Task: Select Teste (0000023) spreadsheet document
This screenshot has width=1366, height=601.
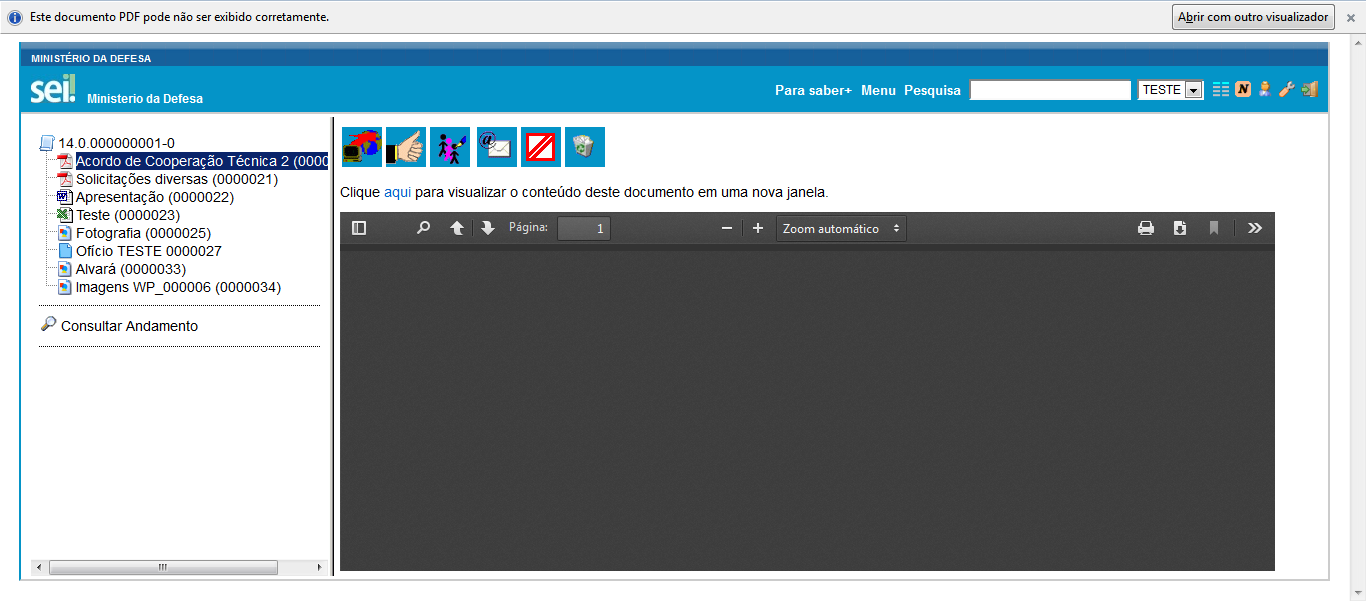Action: click(128, 215)
